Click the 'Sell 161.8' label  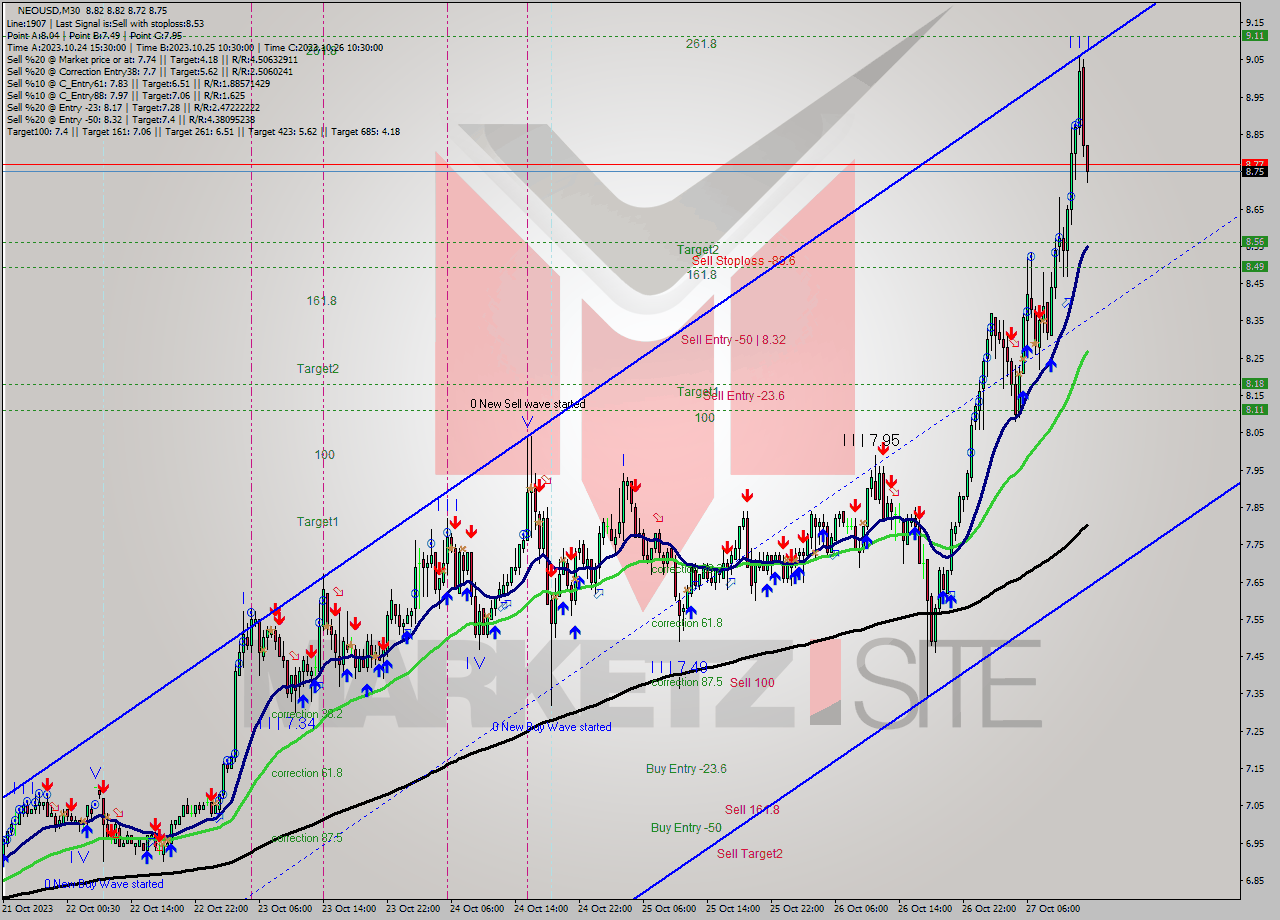tap(752, 810)
